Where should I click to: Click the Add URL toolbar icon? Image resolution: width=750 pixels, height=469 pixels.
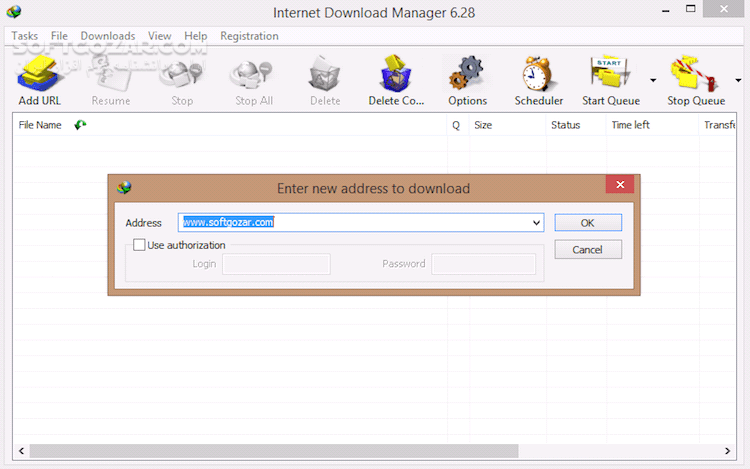(x=39, y=74)
